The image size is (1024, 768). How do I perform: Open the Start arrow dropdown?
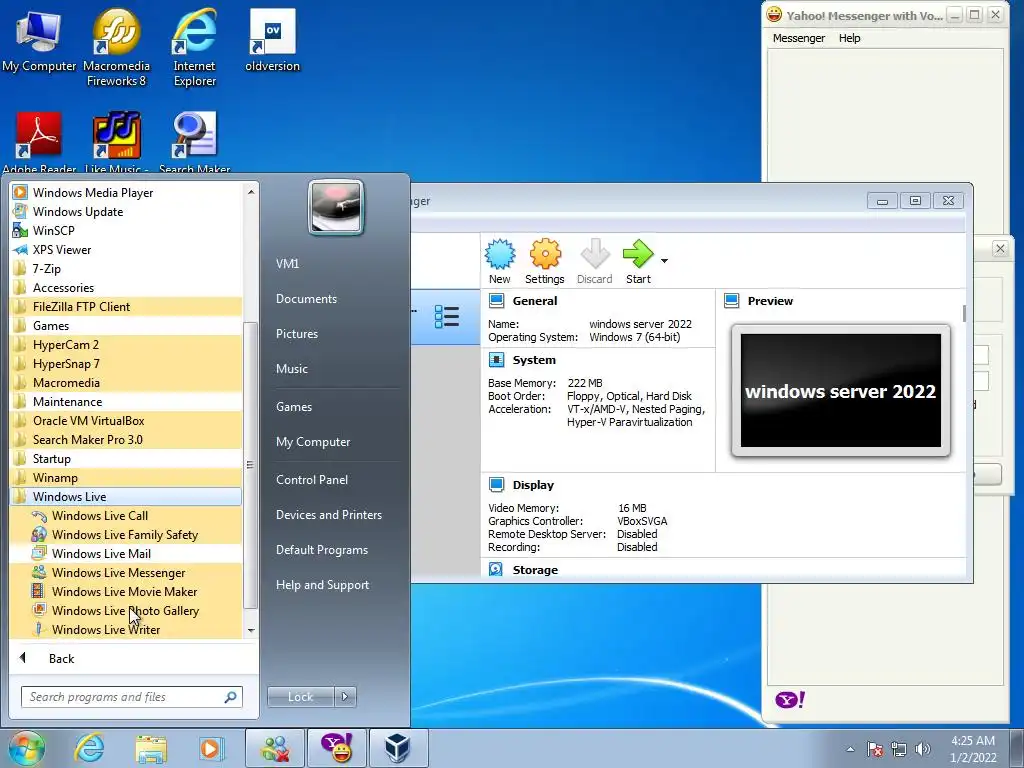(x=664, y=261)
